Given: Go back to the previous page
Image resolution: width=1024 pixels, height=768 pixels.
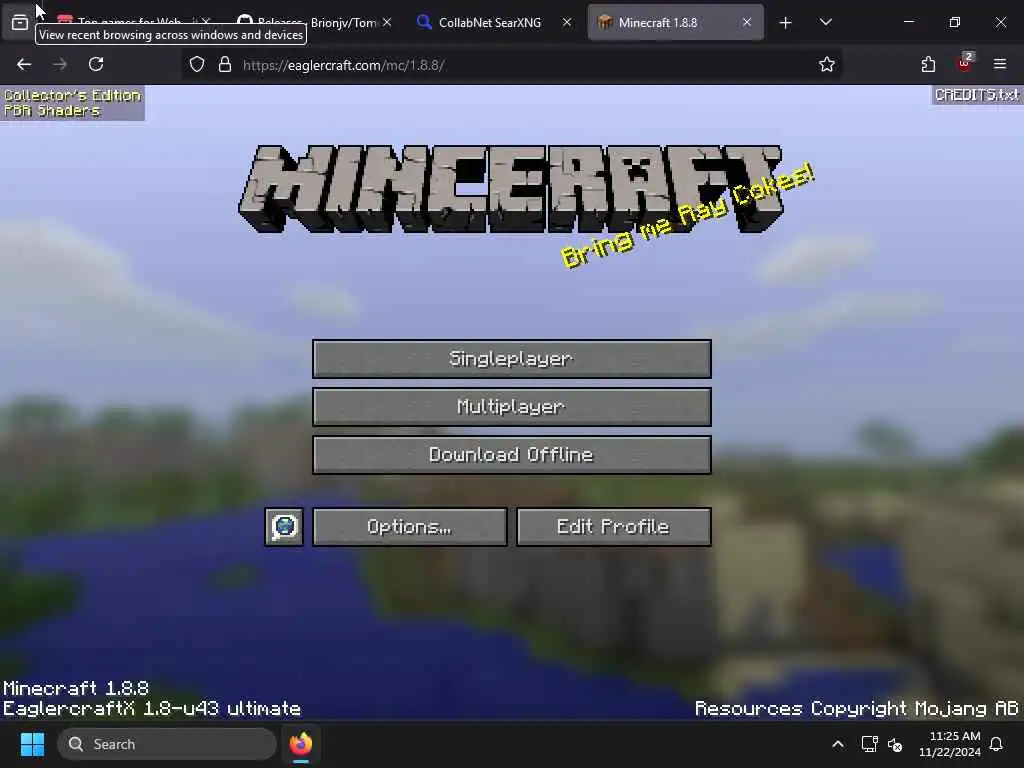Looking at the screenshot, I should coord(24,64).
